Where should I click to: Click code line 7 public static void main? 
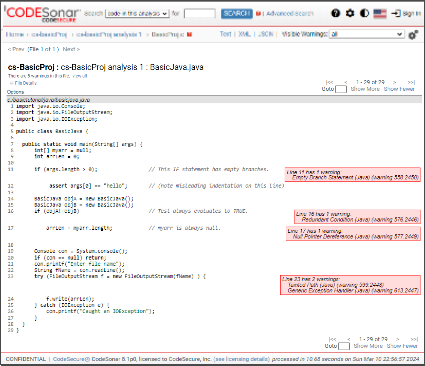tap(82, 144)
